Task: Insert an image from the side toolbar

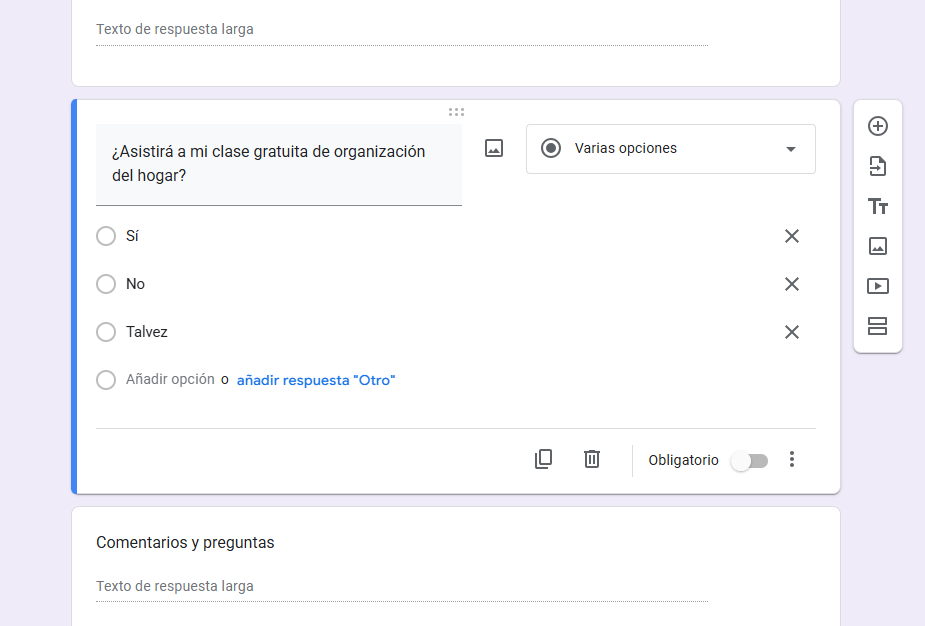Action: 878,246
